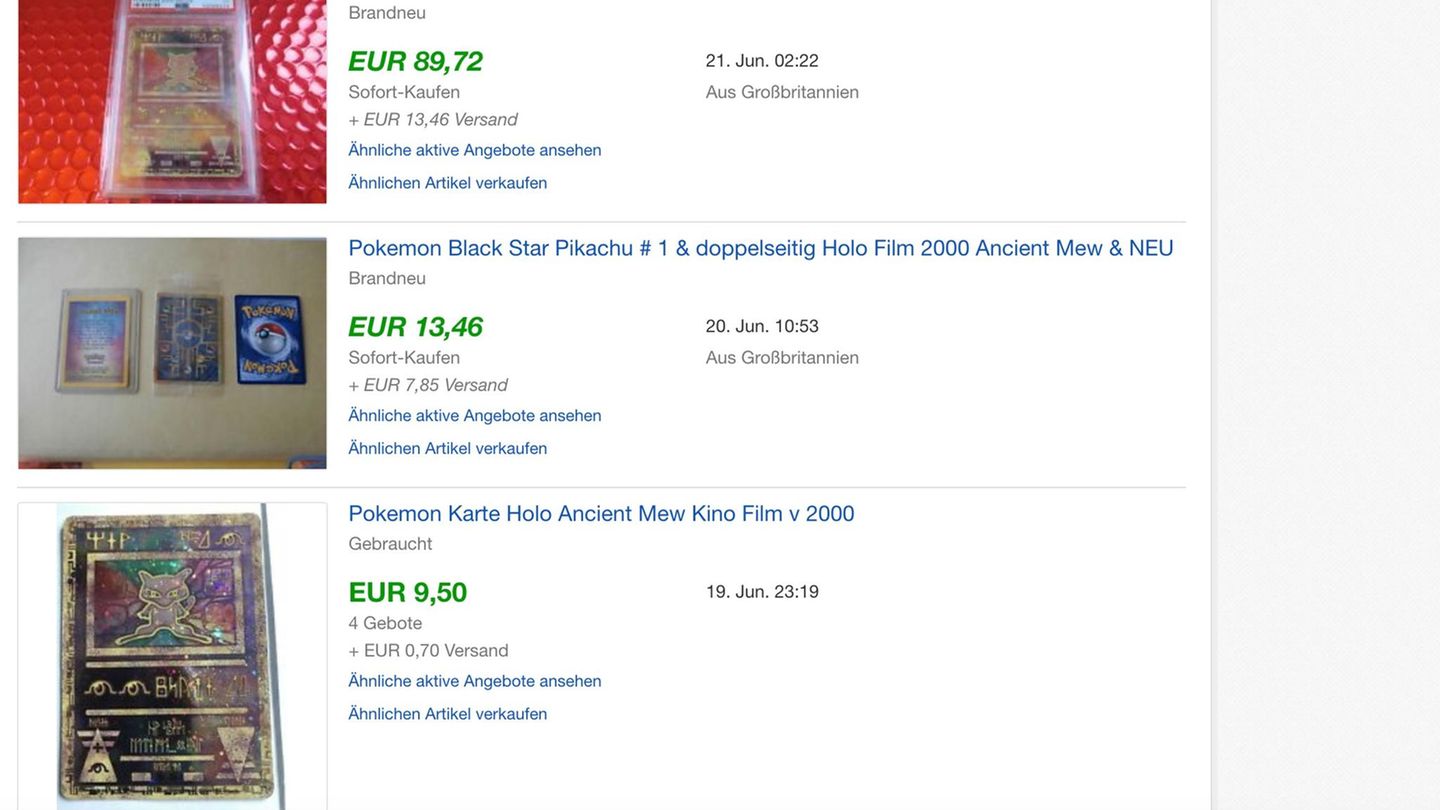Click 'Ähnlichen Artikel verkaufen' under EUR 13,46 listing
Image resolution: width=1440 pixels, height=810 pixels.
click(448, 449)
